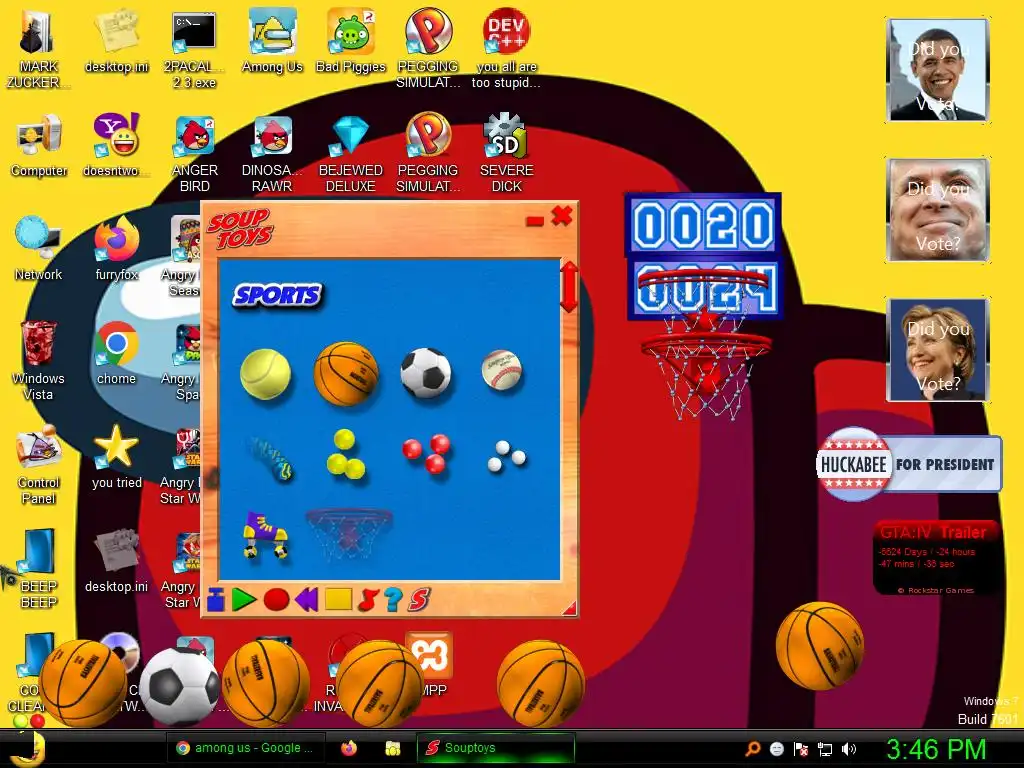Click the McCain 'Did you Vote?' gadget
The width and height of the screenshot is (1024, 768).
pos(938,210)
